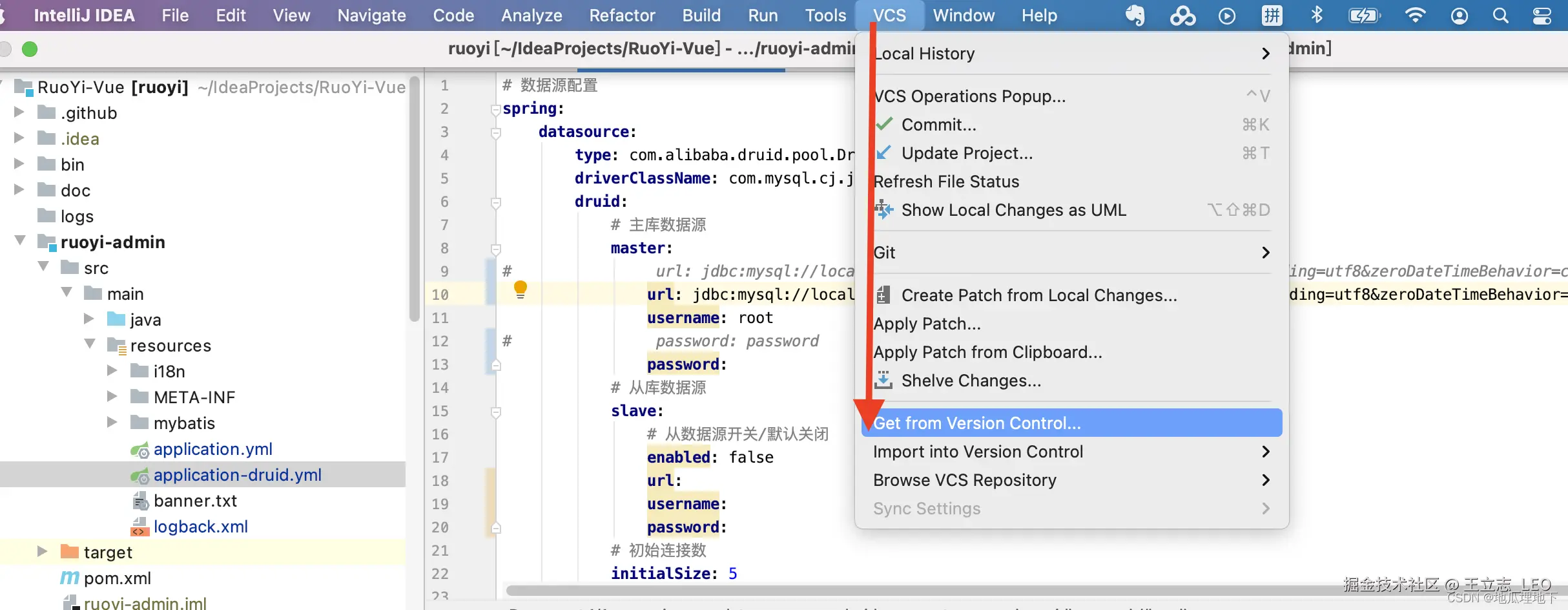1568x610 pixels.
Task: Click the fold end marker on line 20
Action: (x=496, y=528)
